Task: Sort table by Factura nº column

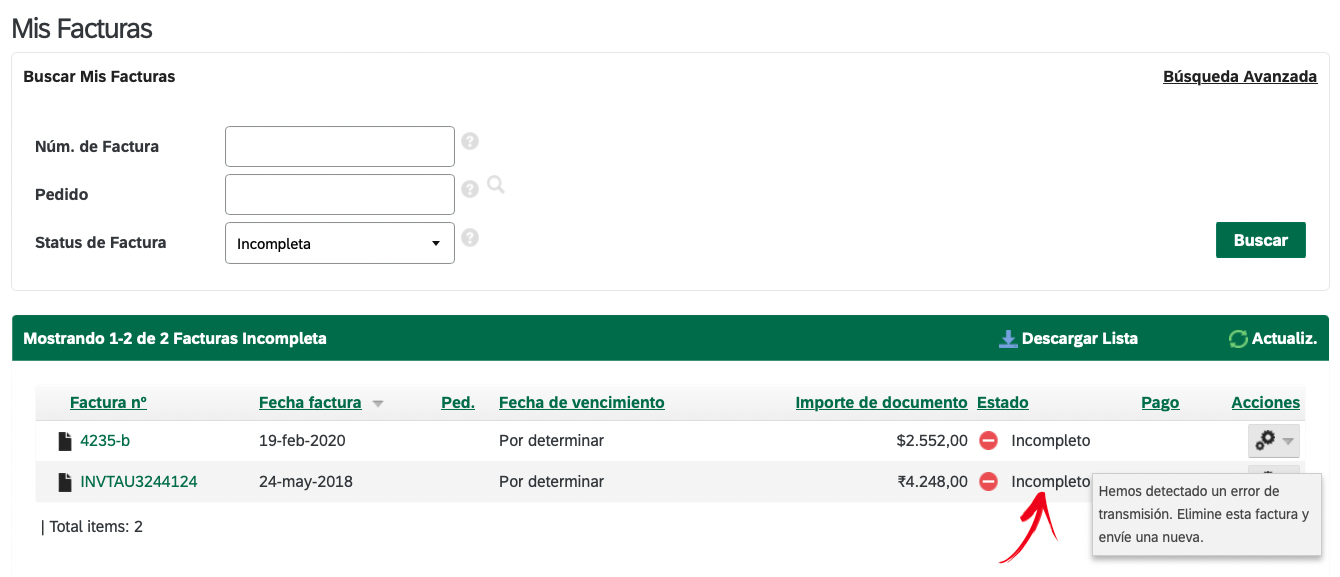Action: [108, 402]
